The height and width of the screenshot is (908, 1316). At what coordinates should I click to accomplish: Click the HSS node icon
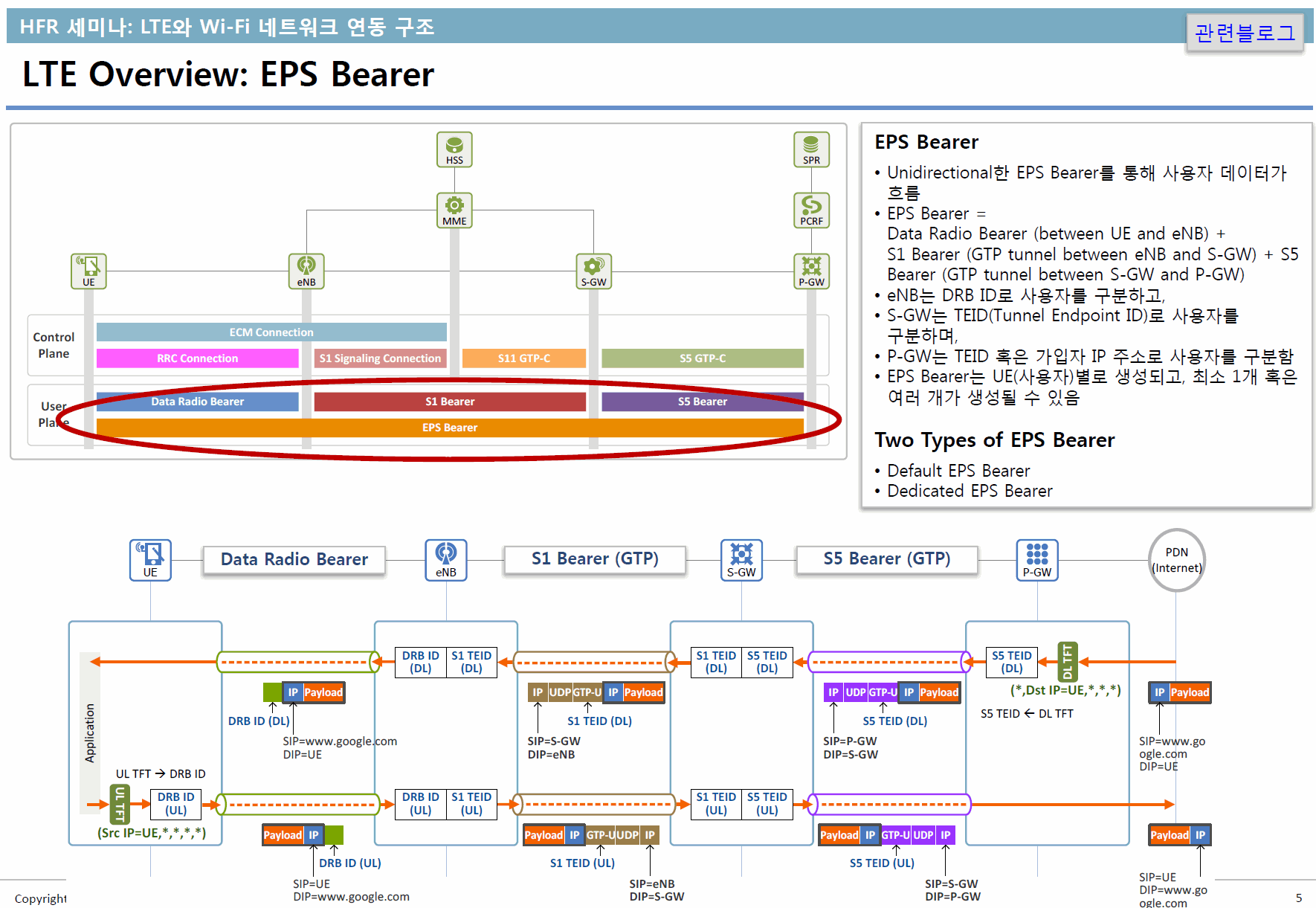454,149
